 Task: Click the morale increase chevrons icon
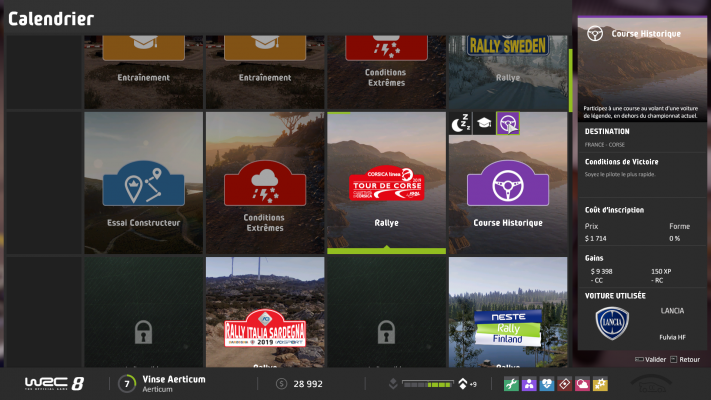tap(463, 384)
